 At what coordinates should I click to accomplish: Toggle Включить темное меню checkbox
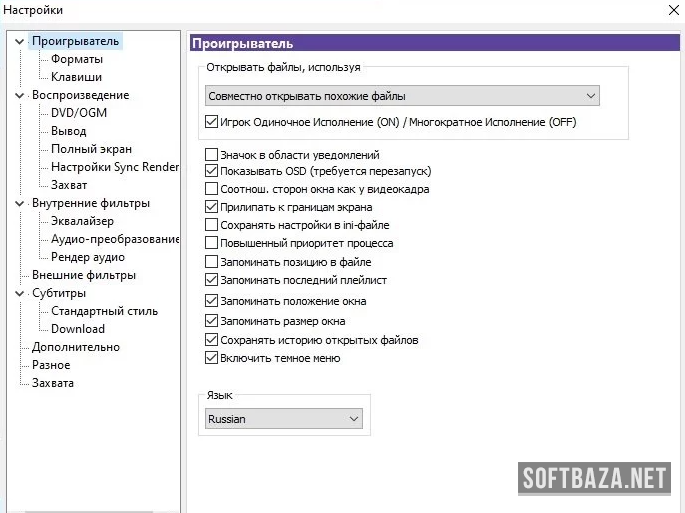pyautogui.click(x=211, y=358)
